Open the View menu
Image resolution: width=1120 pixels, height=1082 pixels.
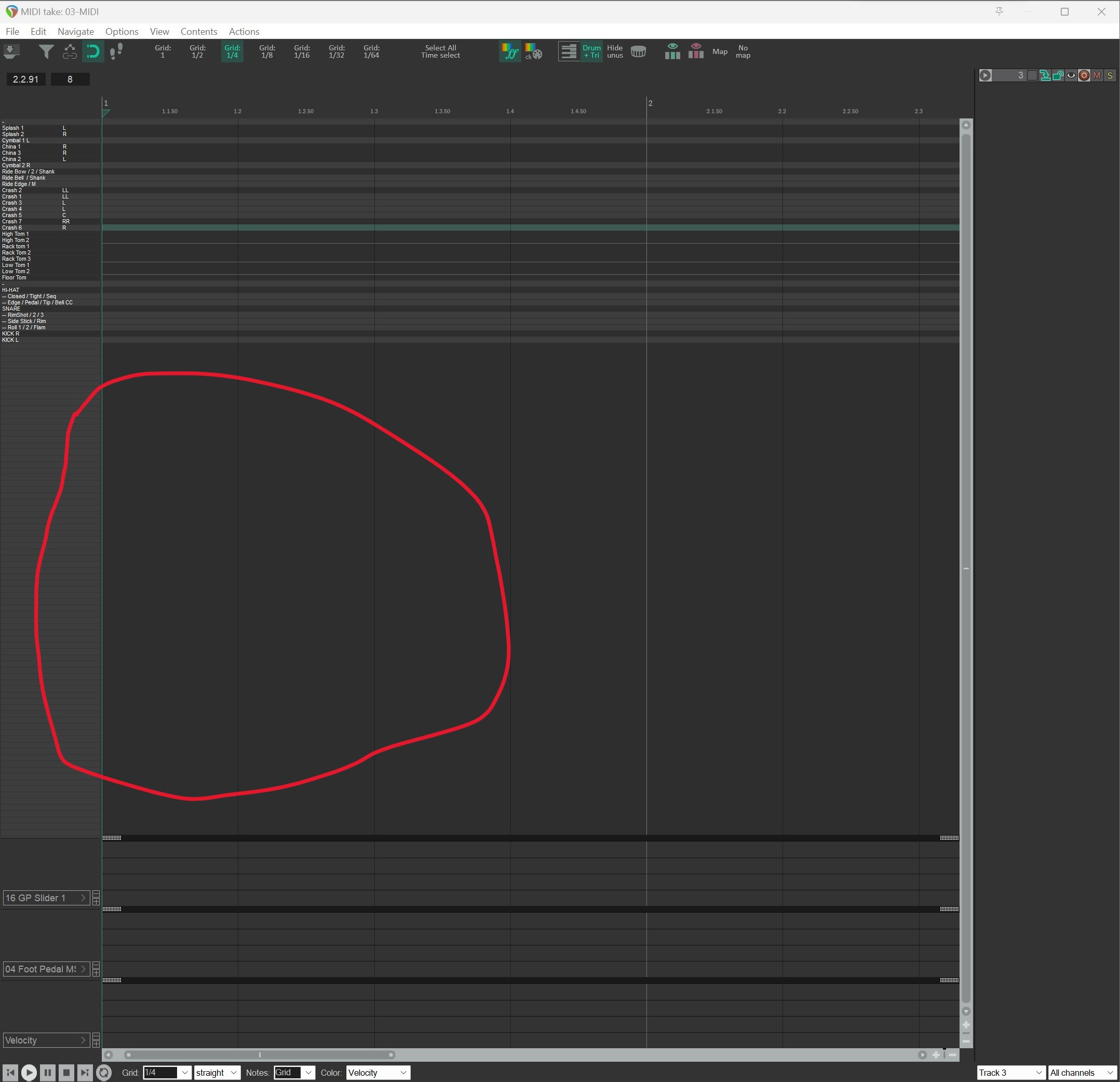pos(159,32)
